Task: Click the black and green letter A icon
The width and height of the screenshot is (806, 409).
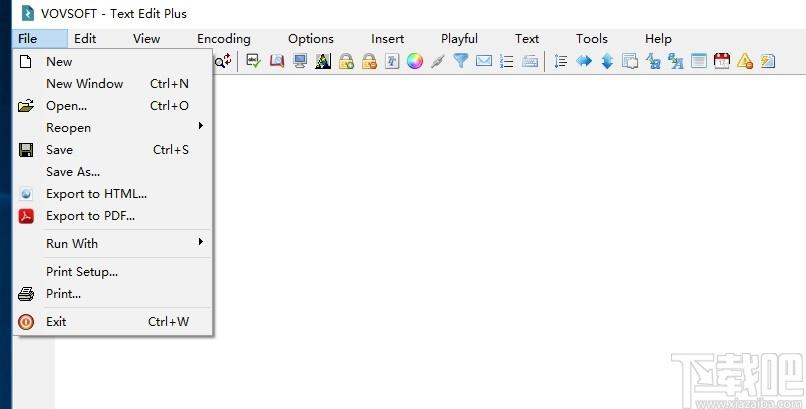Action: tap(323, 61)
